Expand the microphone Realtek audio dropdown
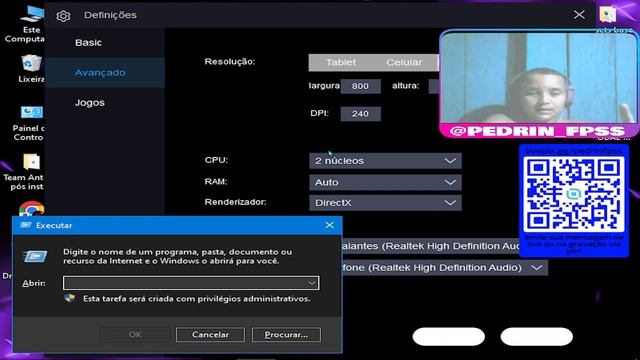640x360 pixels. click(x=445, y=268)
